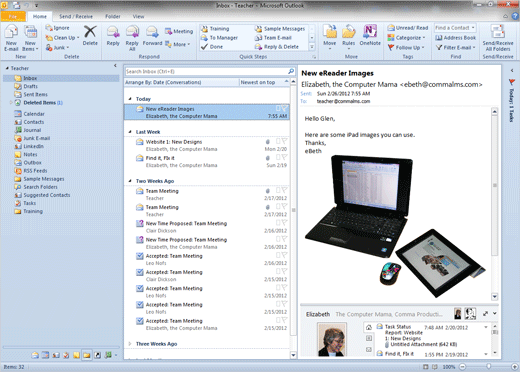Open the Address Book
This screenshot has height=372, width=520.
(456, 38)
